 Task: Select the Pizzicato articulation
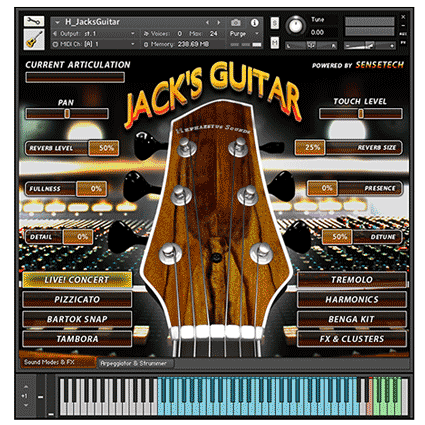pos(77,299)
